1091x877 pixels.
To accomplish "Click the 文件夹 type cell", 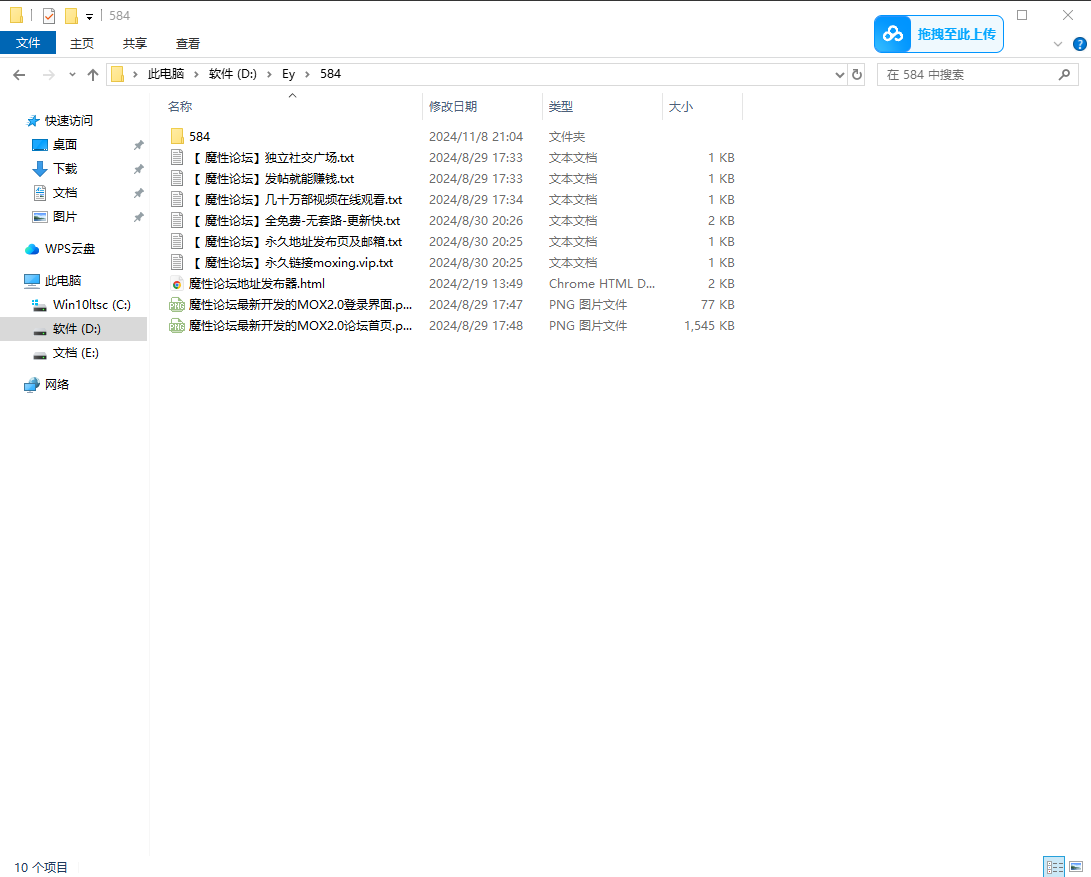I will coord(567,136).
